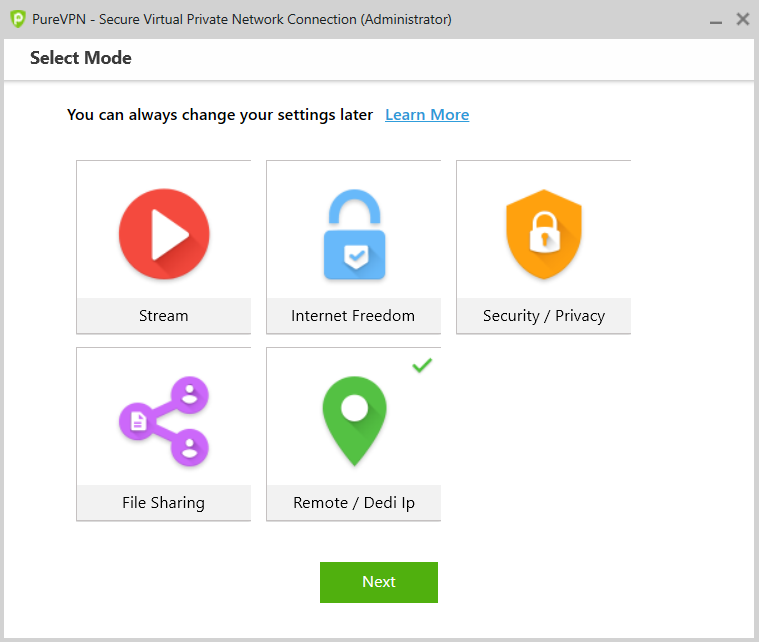Click the green checkmark on Remote tile
Viewport: 759px width, 642px height.
pyautogui.click(x=422, y=365)
